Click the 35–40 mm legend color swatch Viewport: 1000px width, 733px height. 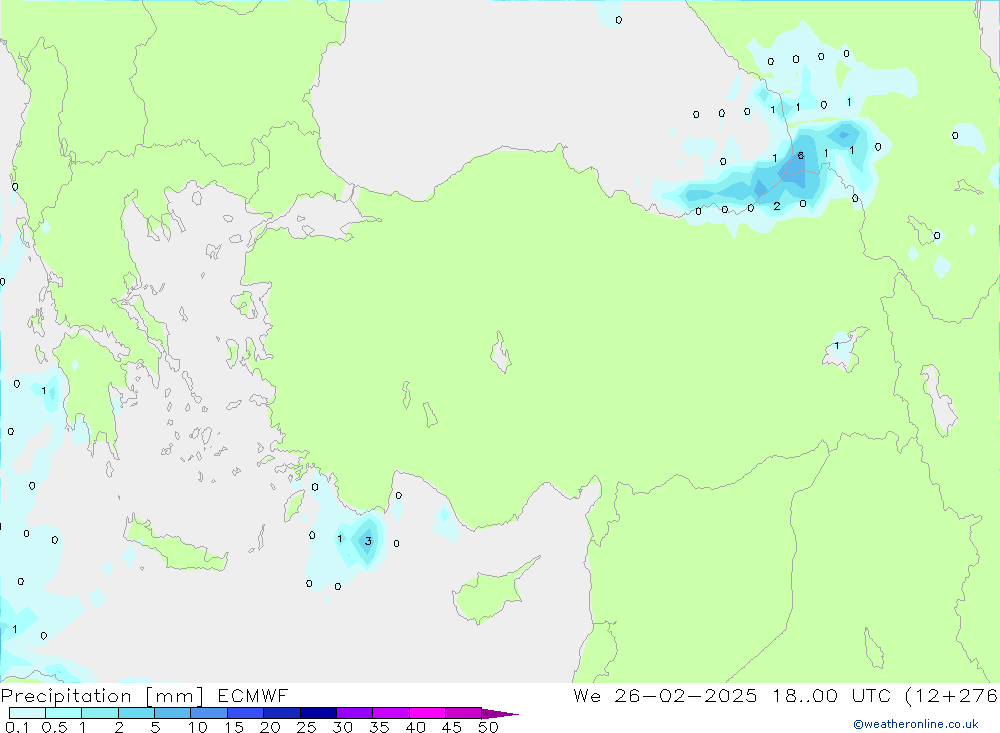391,713
